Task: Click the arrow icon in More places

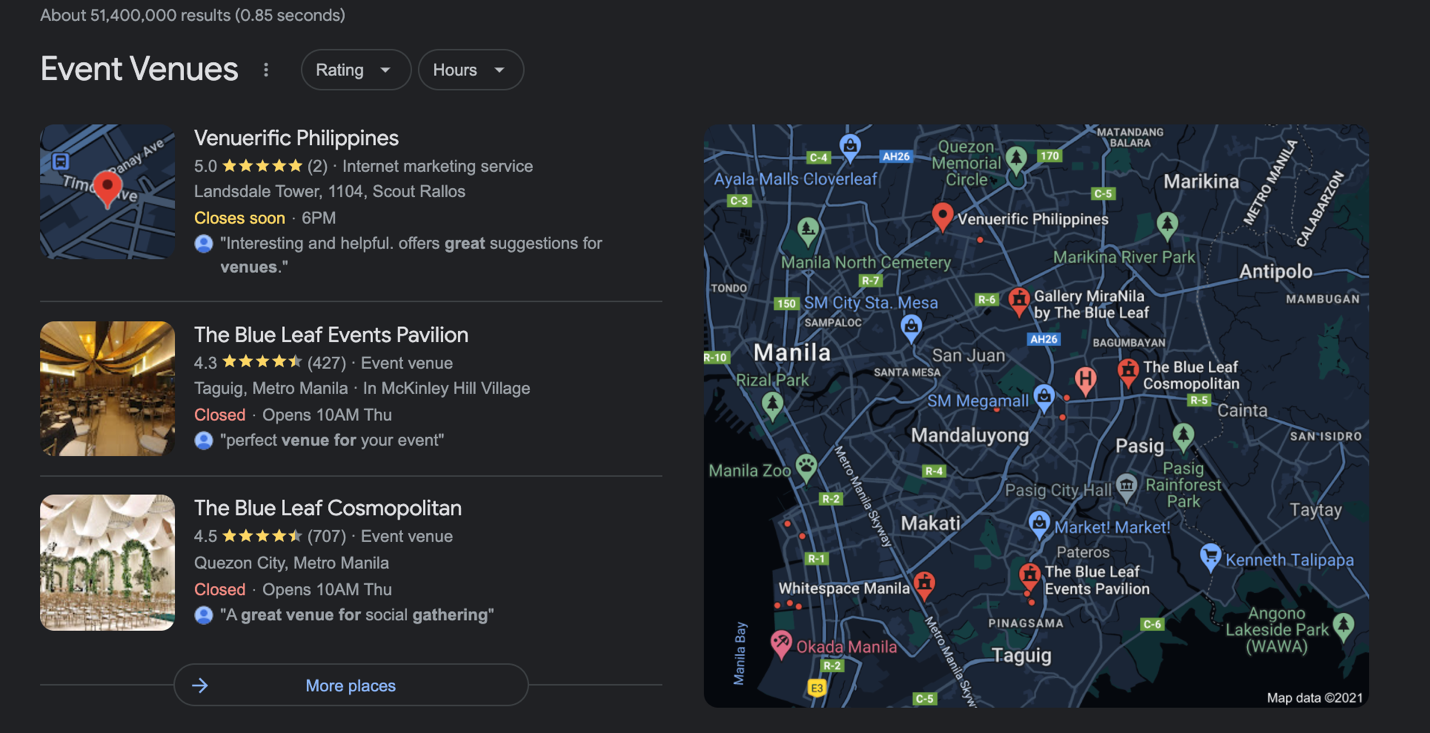Action: coord(200,685)
